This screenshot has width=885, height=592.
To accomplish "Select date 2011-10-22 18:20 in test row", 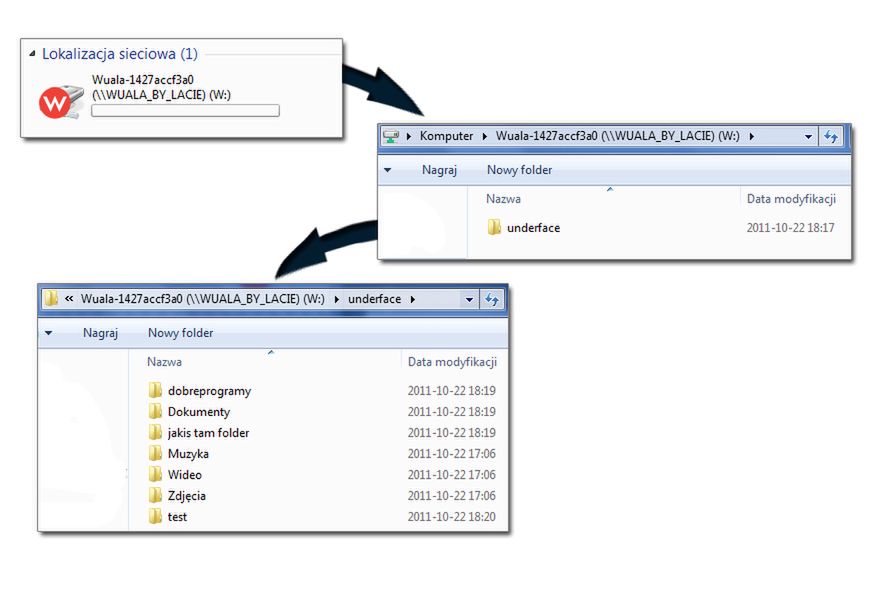I will pos(452,516).
